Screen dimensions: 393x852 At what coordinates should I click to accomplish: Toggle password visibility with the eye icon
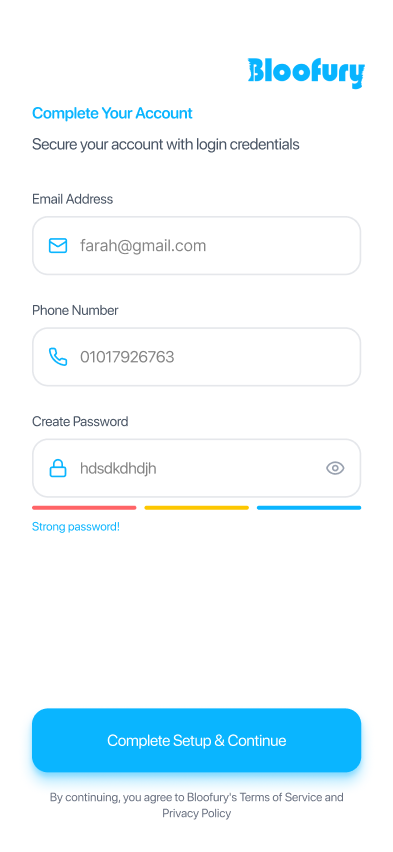click(x=335, y=468)
